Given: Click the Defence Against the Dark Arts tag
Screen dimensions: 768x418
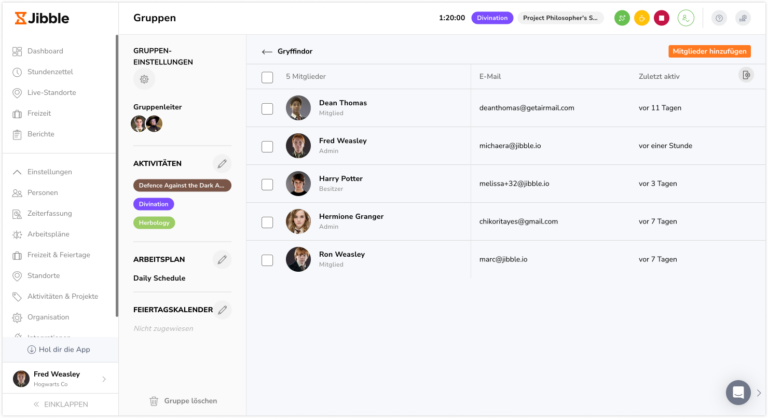Looking at the screenshot, I should click(182, 185).
